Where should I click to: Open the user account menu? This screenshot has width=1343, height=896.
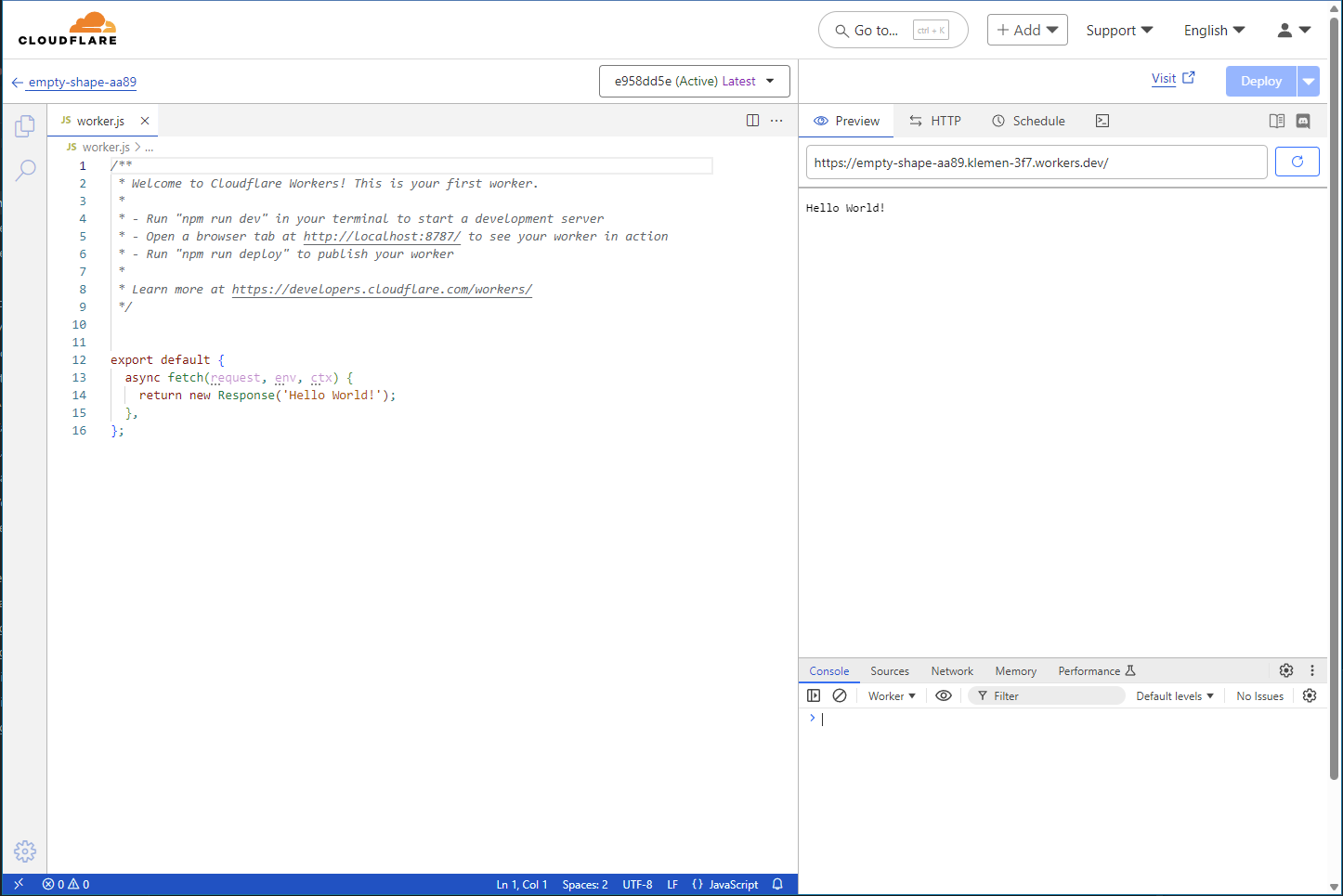1294,30
